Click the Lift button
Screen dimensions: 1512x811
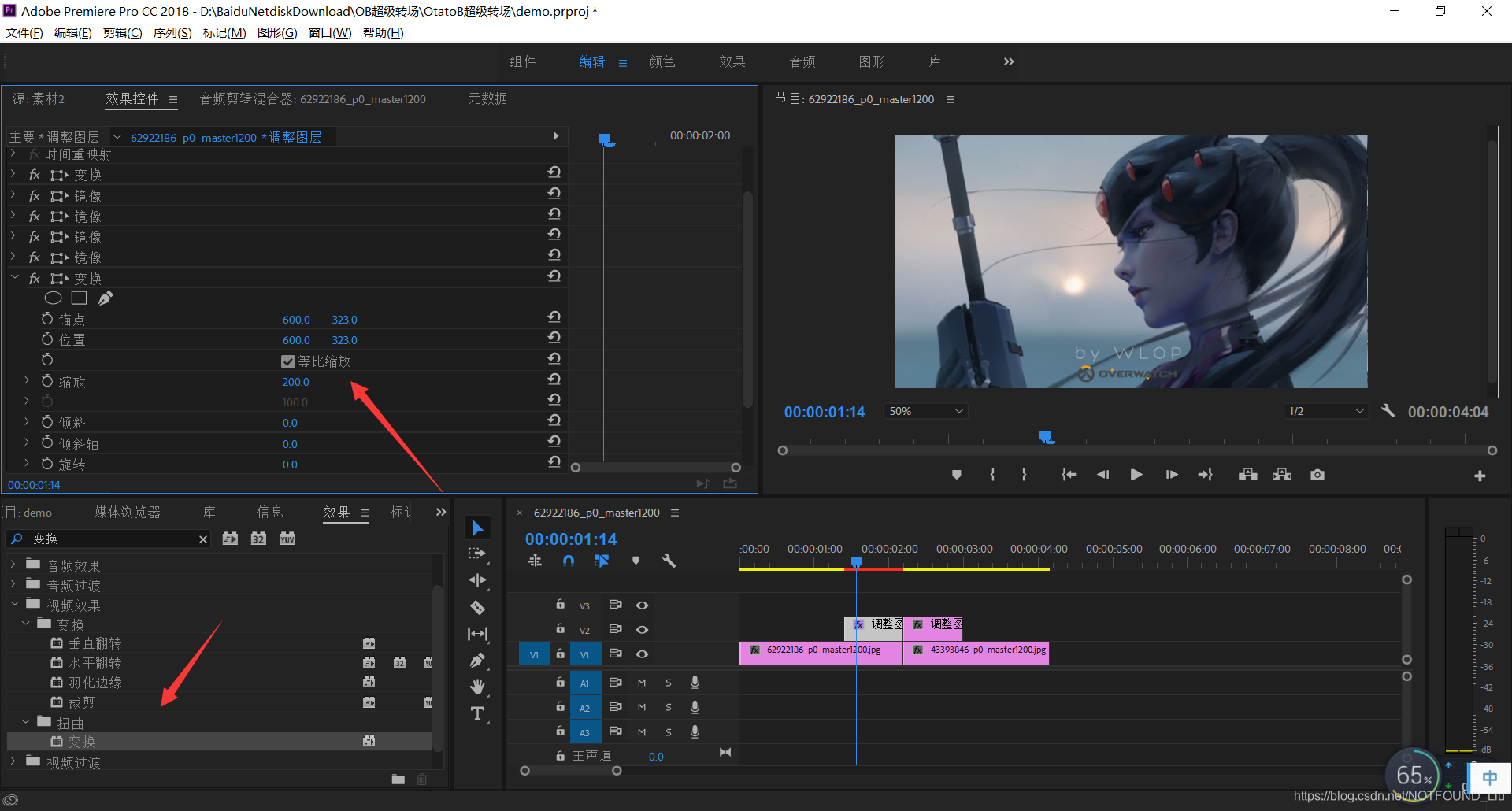[1248, 475]
